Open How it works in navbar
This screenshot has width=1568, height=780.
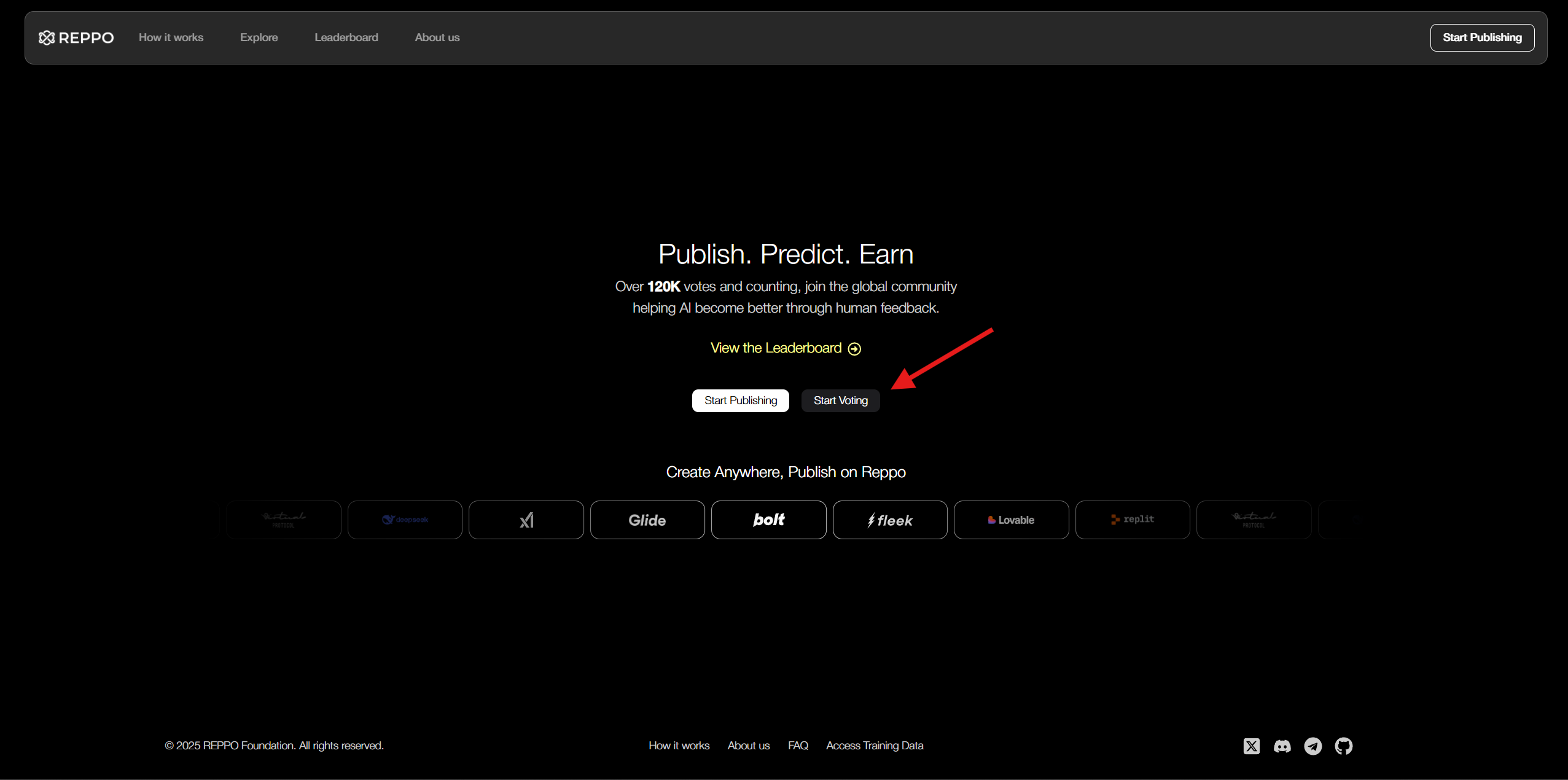tap(171, 37)
